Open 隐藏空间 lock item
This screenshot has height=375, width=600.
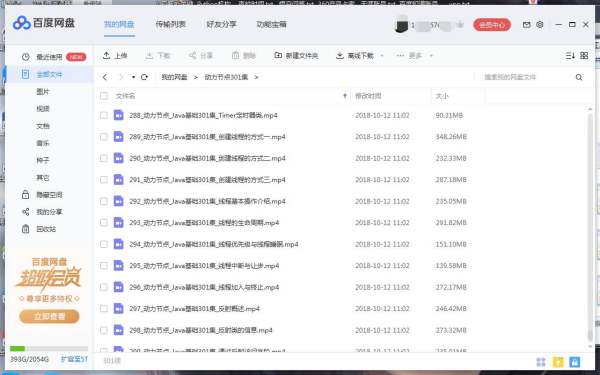click(42, 195)
